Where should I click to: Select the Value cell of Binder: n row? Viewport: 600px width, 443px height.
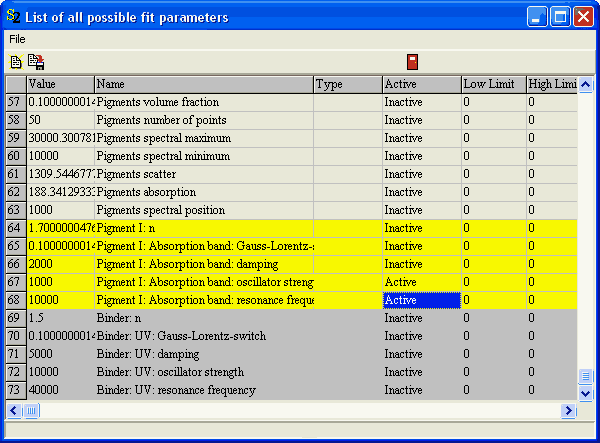coord(60,318)
